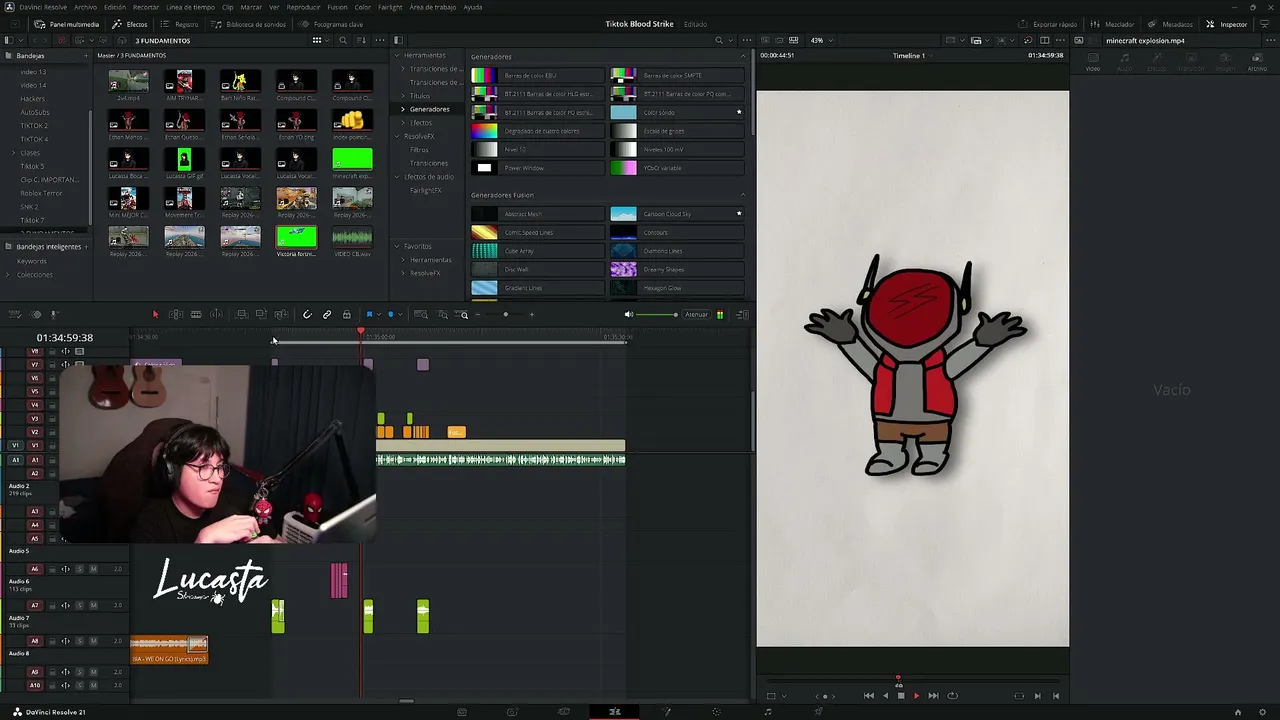This screenshot has width=1280, height=720.
Task: Open the Línea de tiempo menu
Action: (190, 7)
